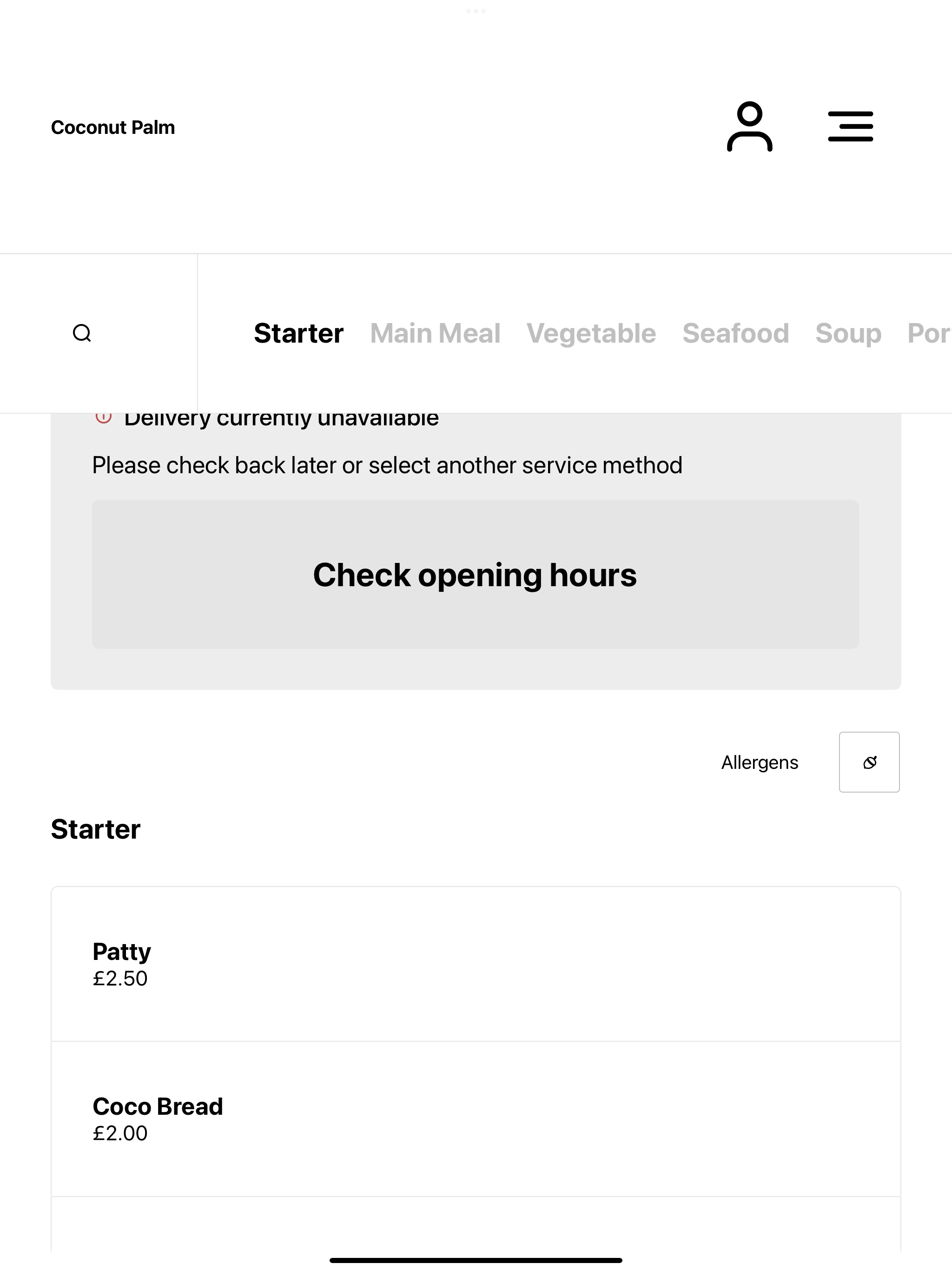Click the Allergens label
Image resolution: width=952 pixels, height=1270 pixels.
(x=760, y=762)
